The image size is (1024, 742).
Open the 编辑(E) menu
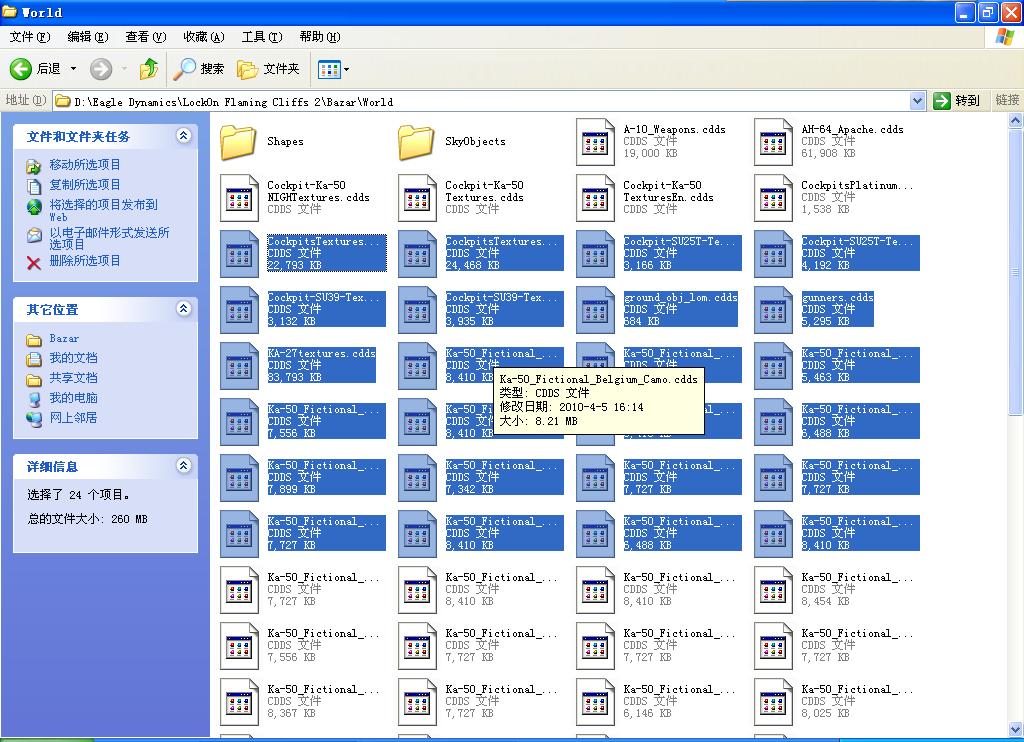click(88, 37)
